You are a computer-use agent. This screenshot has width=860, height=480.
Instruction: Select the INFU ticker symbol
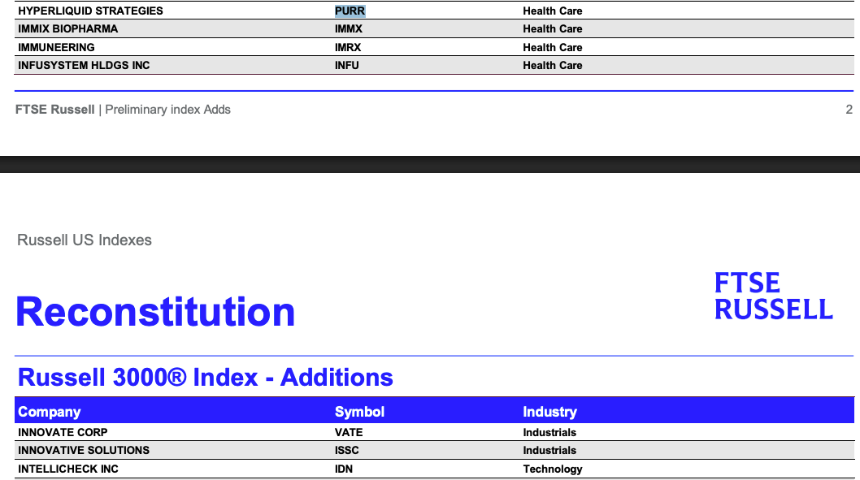pos(347,65)
